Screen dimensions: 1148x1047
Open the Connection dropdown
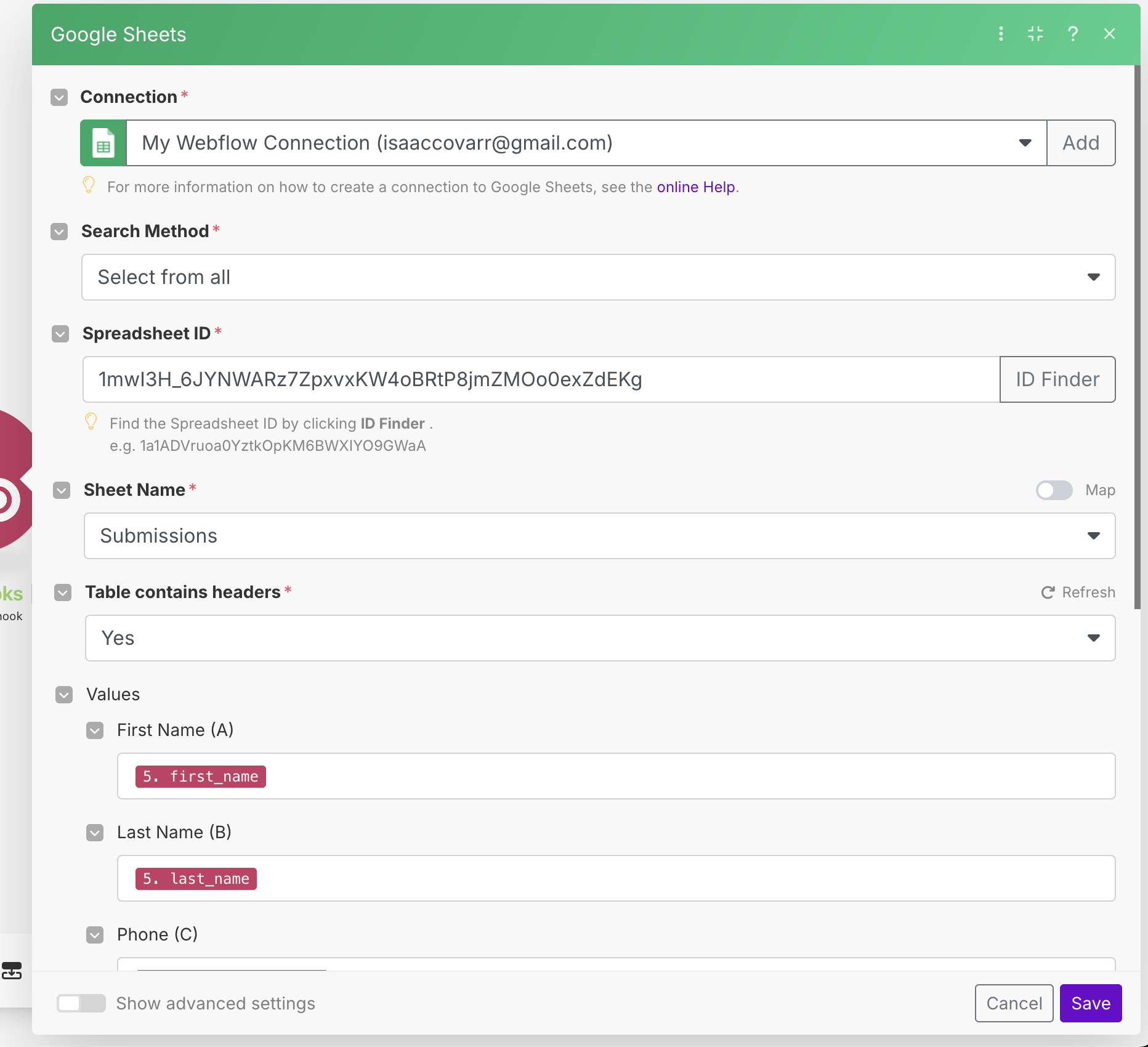[586, 143]
